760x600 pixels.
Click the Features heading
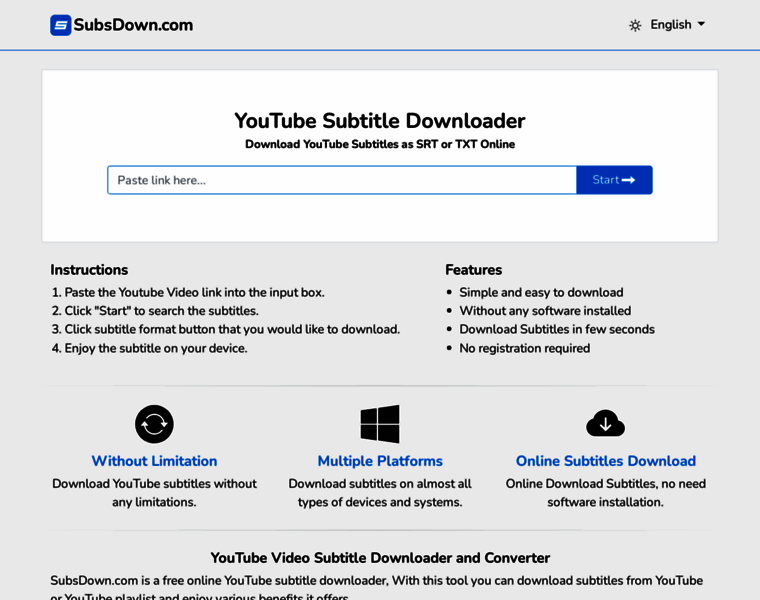[x=473, y=270]
